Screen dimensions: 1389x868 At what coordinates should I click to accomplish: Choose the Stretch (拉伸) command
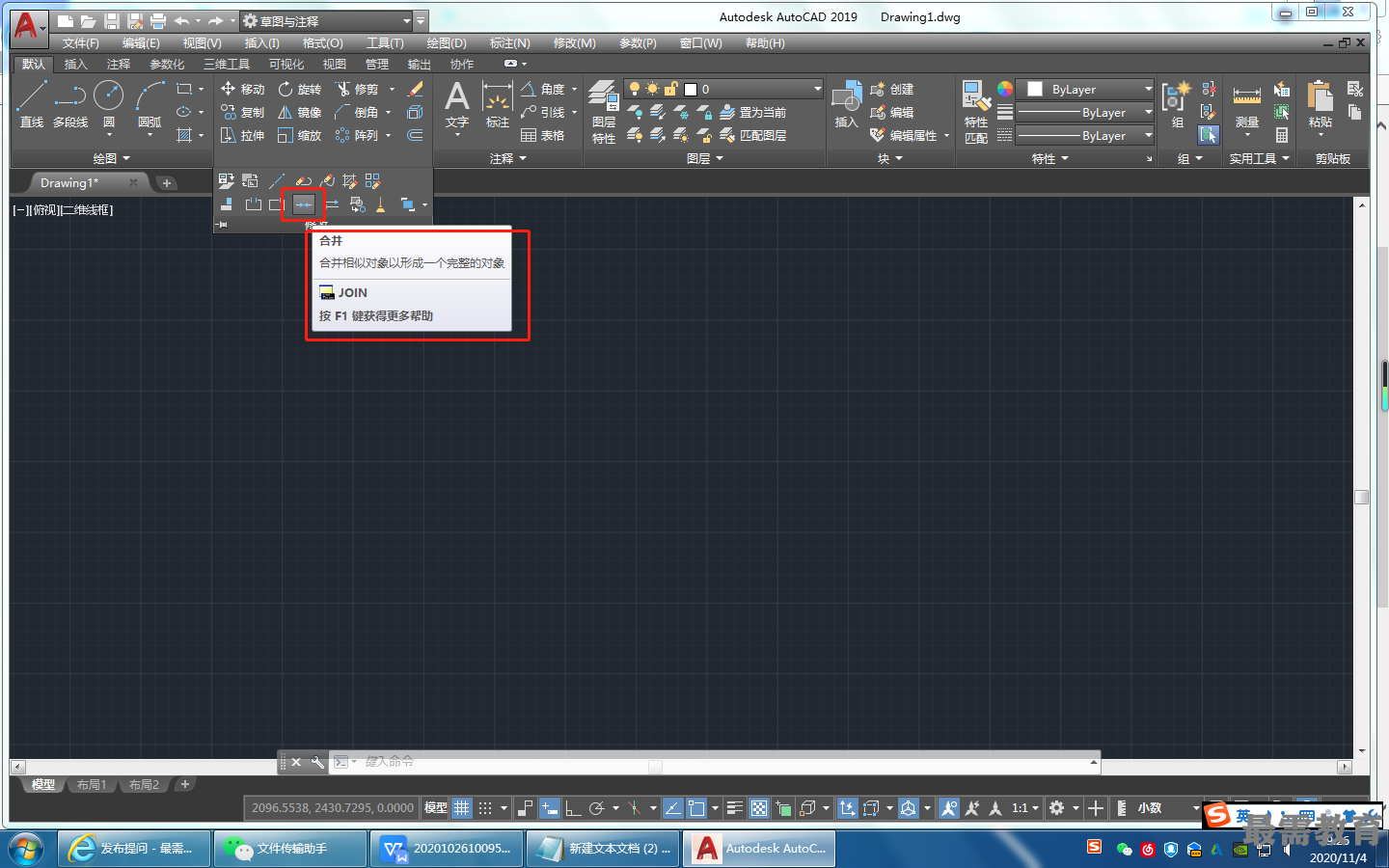pos(242,135)
